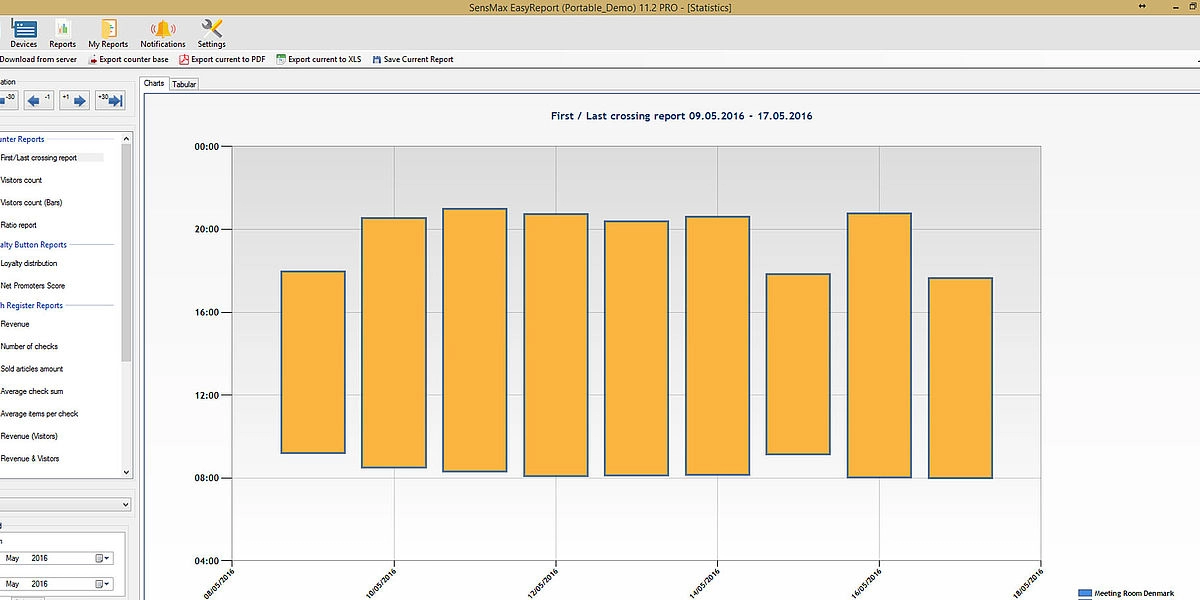Screen dimensions: 1200x600
Task: Step forward one day with +1 arrow
Action: 74,100
